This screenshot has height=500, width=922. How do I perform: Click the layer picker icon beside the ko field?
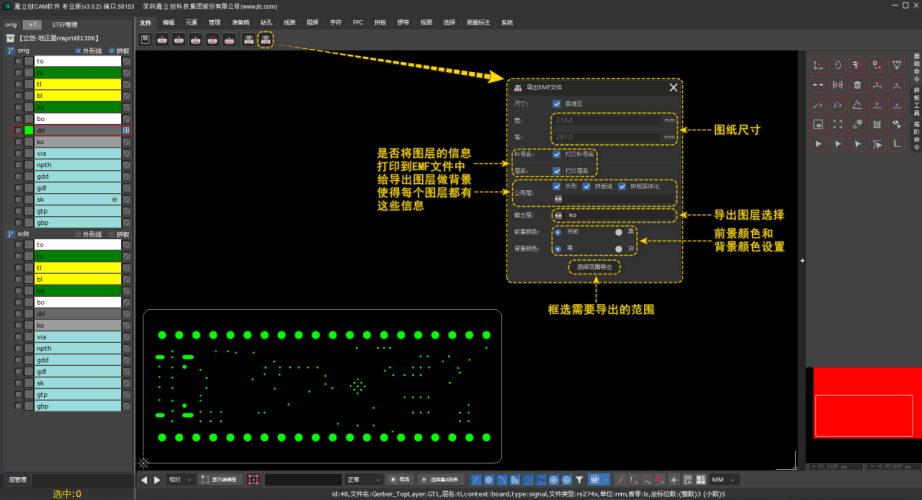558,215
